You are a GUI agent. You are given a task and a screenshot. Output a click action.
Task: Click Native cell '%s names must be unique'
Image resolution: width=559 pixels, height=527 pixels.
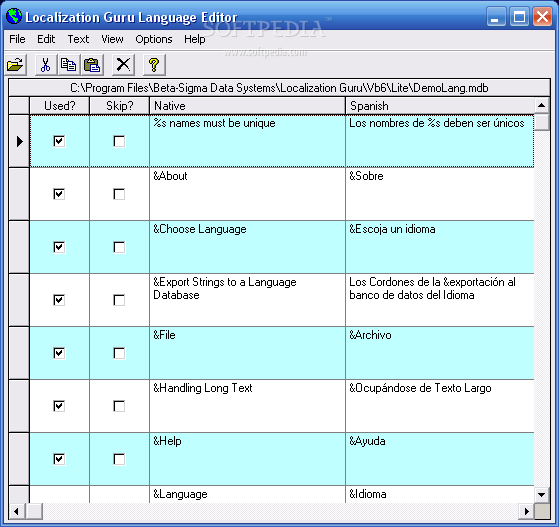tap(247, 141)
